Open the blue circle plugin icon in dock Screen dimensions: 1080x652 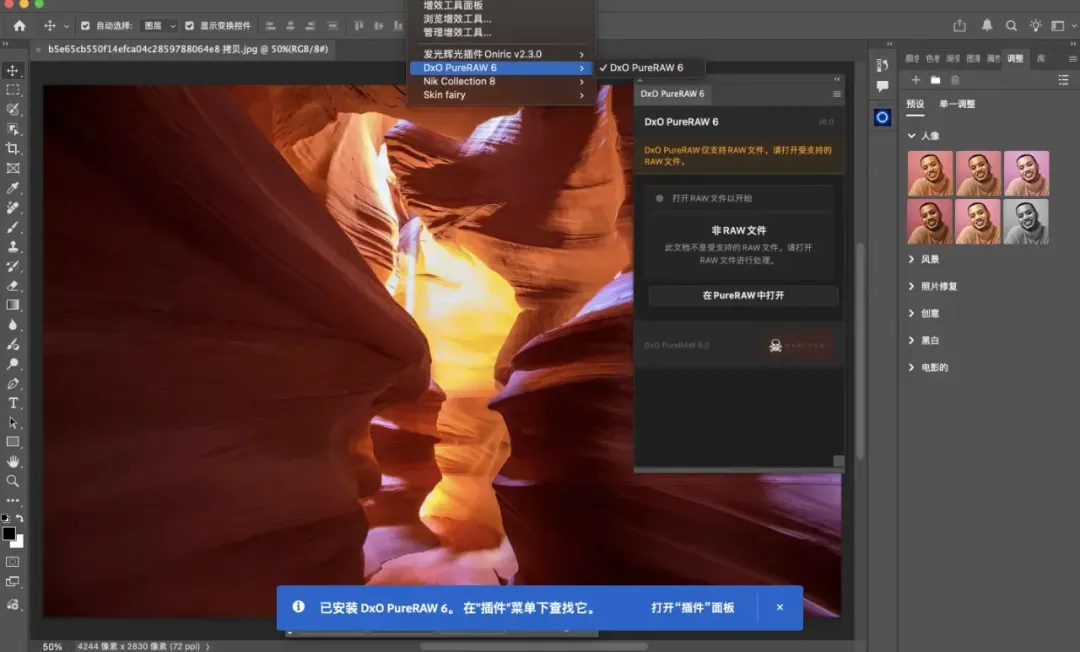click(882, 117)
